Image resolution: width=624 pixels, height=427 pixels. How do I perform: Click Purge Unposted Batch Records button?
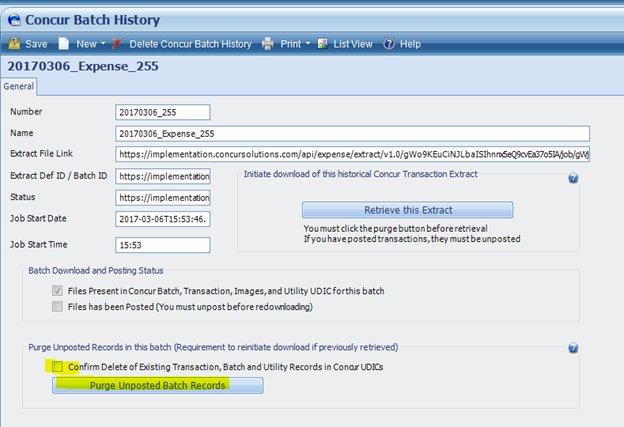click(158, 386)
